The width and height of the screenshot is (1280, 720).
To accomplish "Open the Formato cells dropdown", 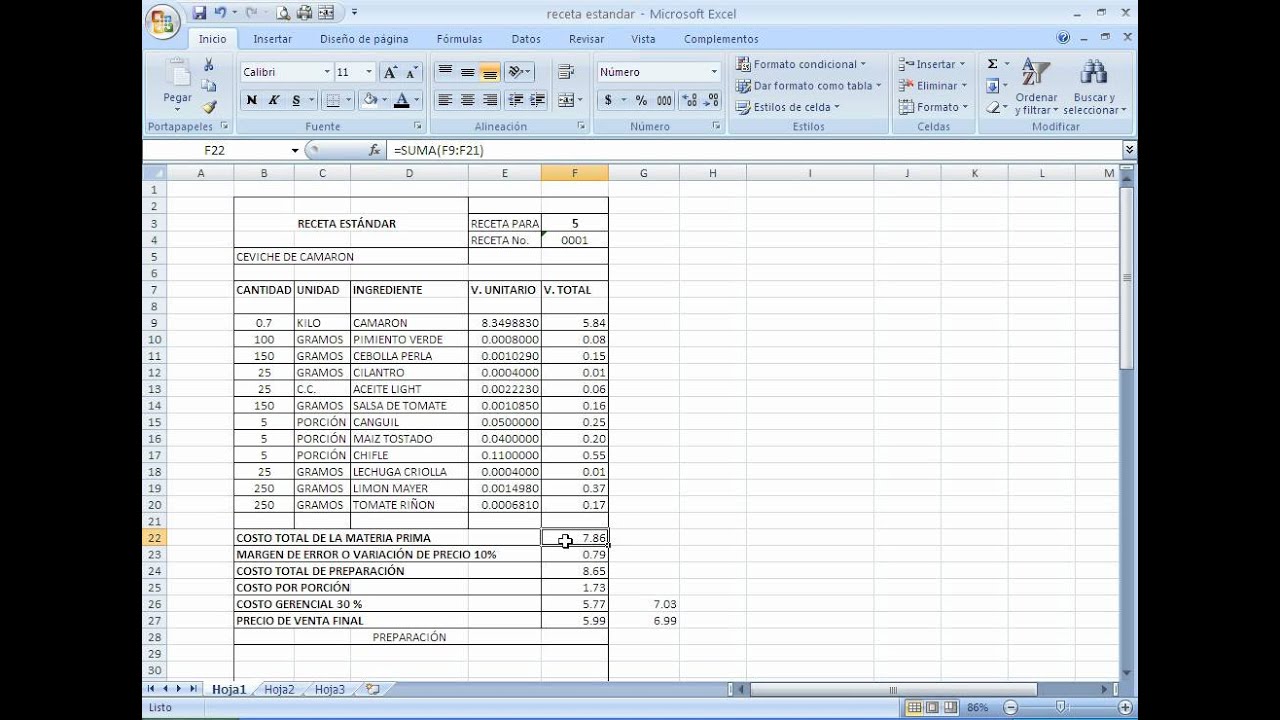I will pyautogui.click(x=932, y=107).
